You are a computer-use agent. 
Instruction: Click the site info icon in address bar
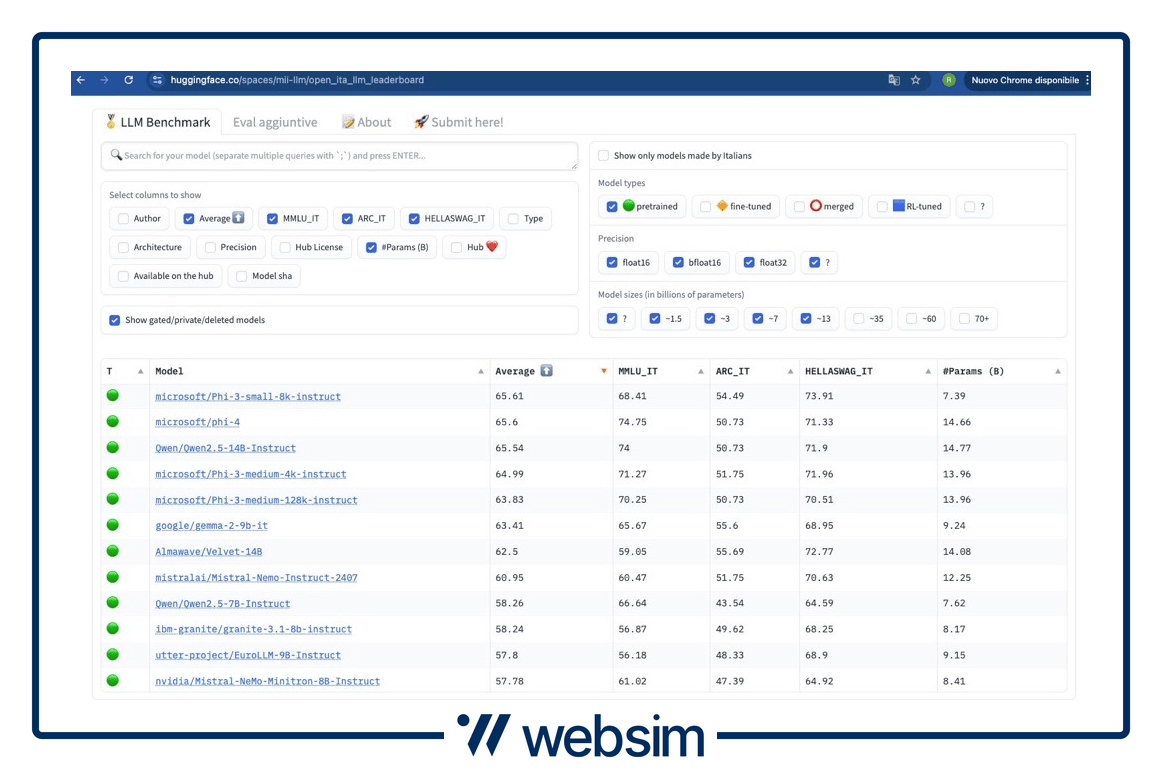point(156,80)
